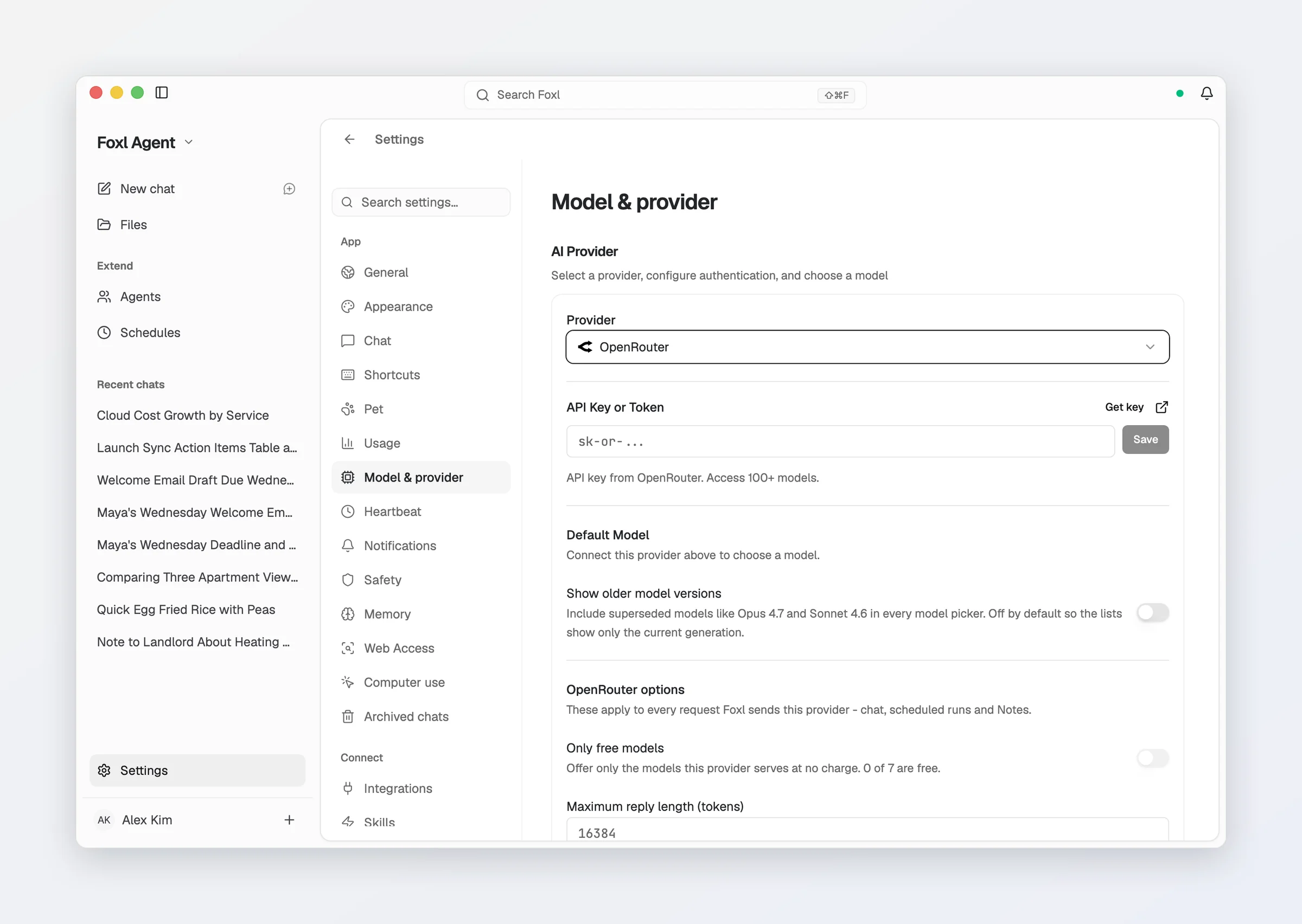Open Usage settings section
This screenshot has height=924, width=1302.
(421, 443)
